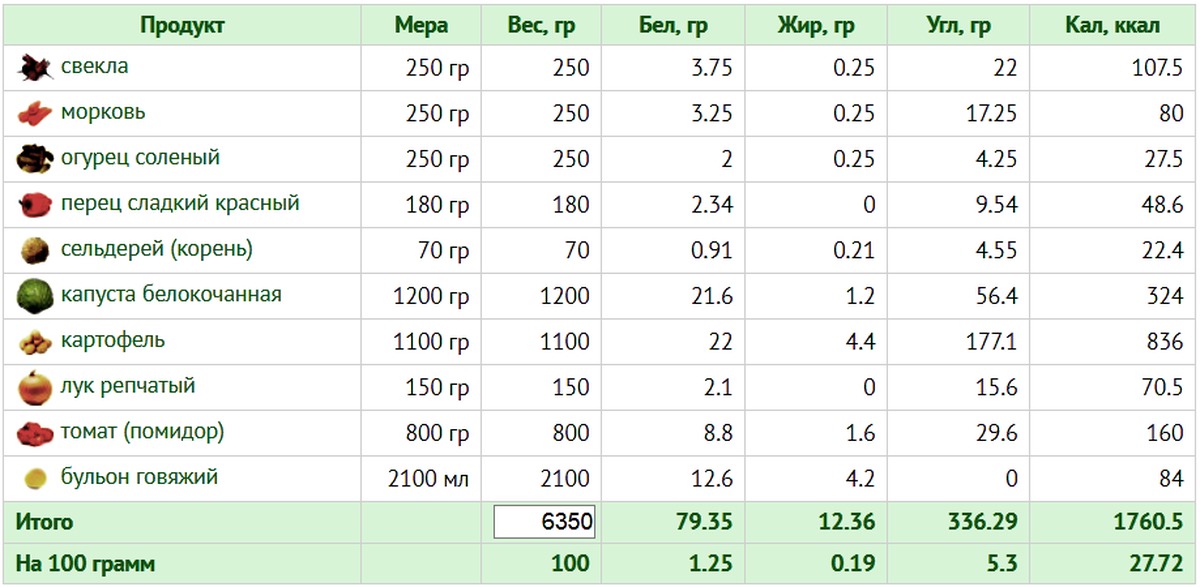Click the white cabbage icon

(35, 296)
